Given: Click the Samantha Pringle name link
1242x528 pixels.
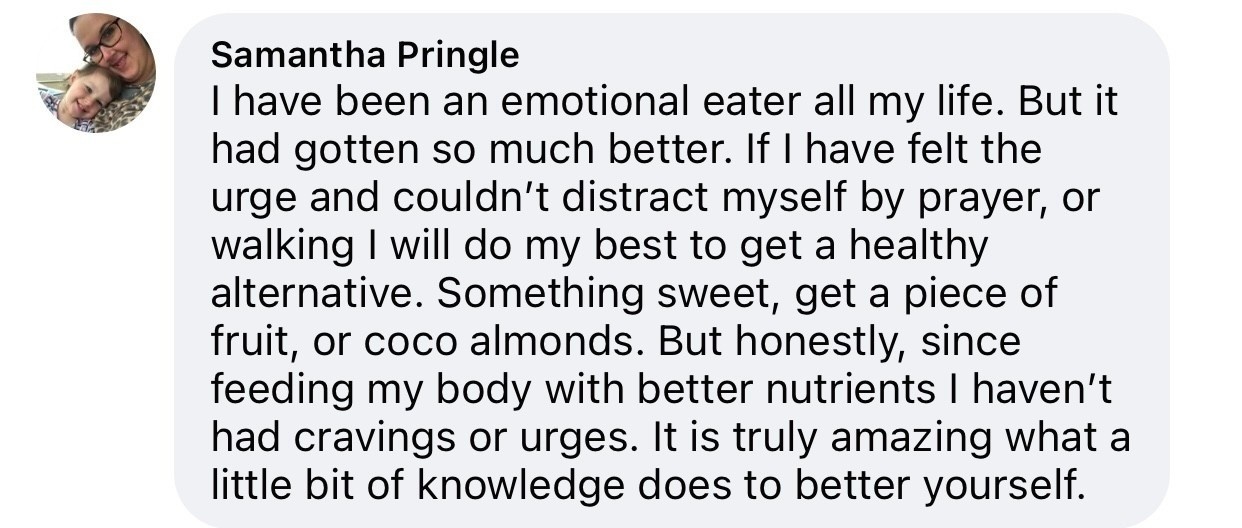Looking at the screenshot, I should (365, 55).
